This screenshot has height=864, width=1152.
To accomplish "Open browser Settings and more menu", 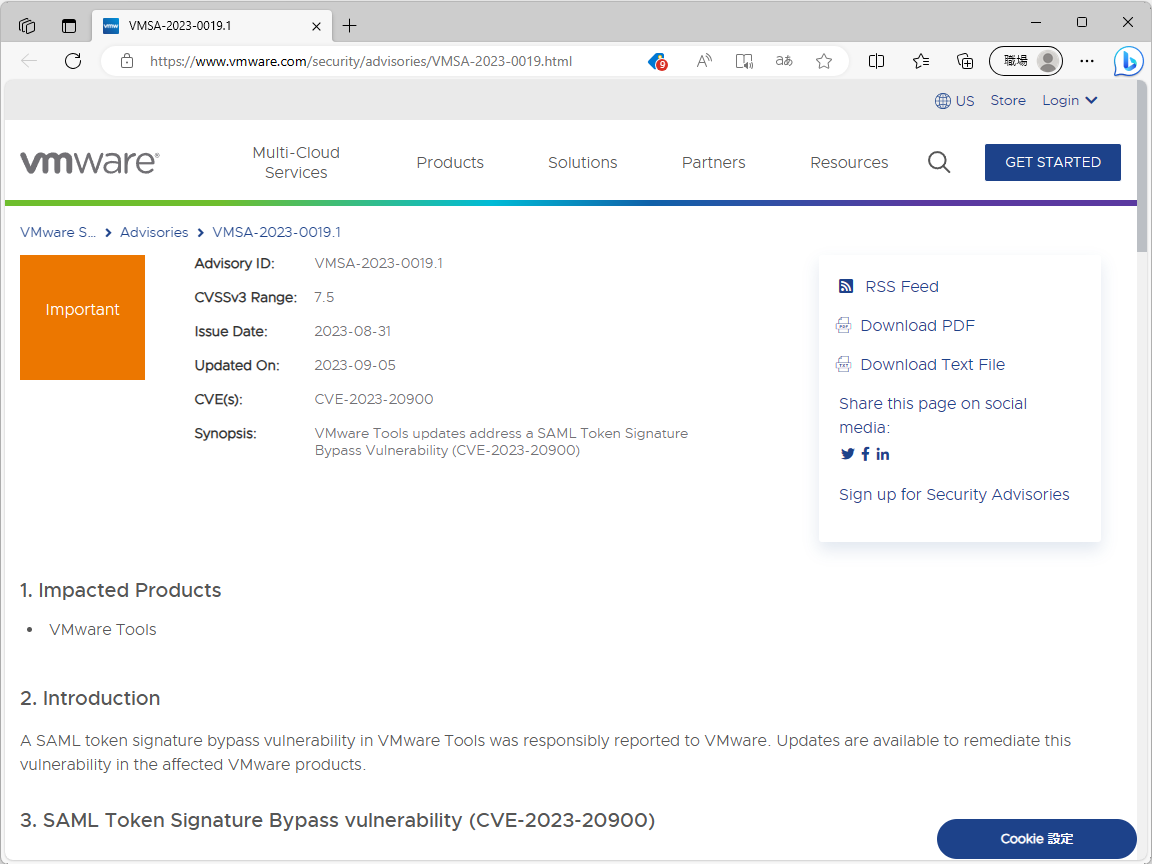I will 1087,61.
